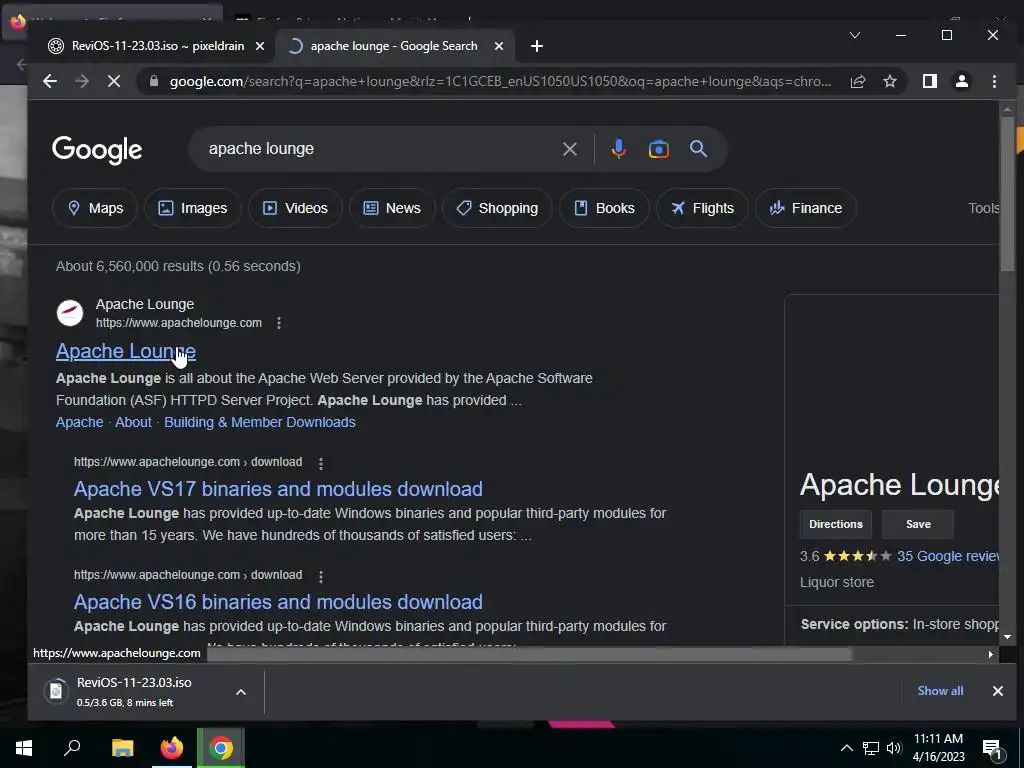Open the tab search dropdown arrow

855,35
